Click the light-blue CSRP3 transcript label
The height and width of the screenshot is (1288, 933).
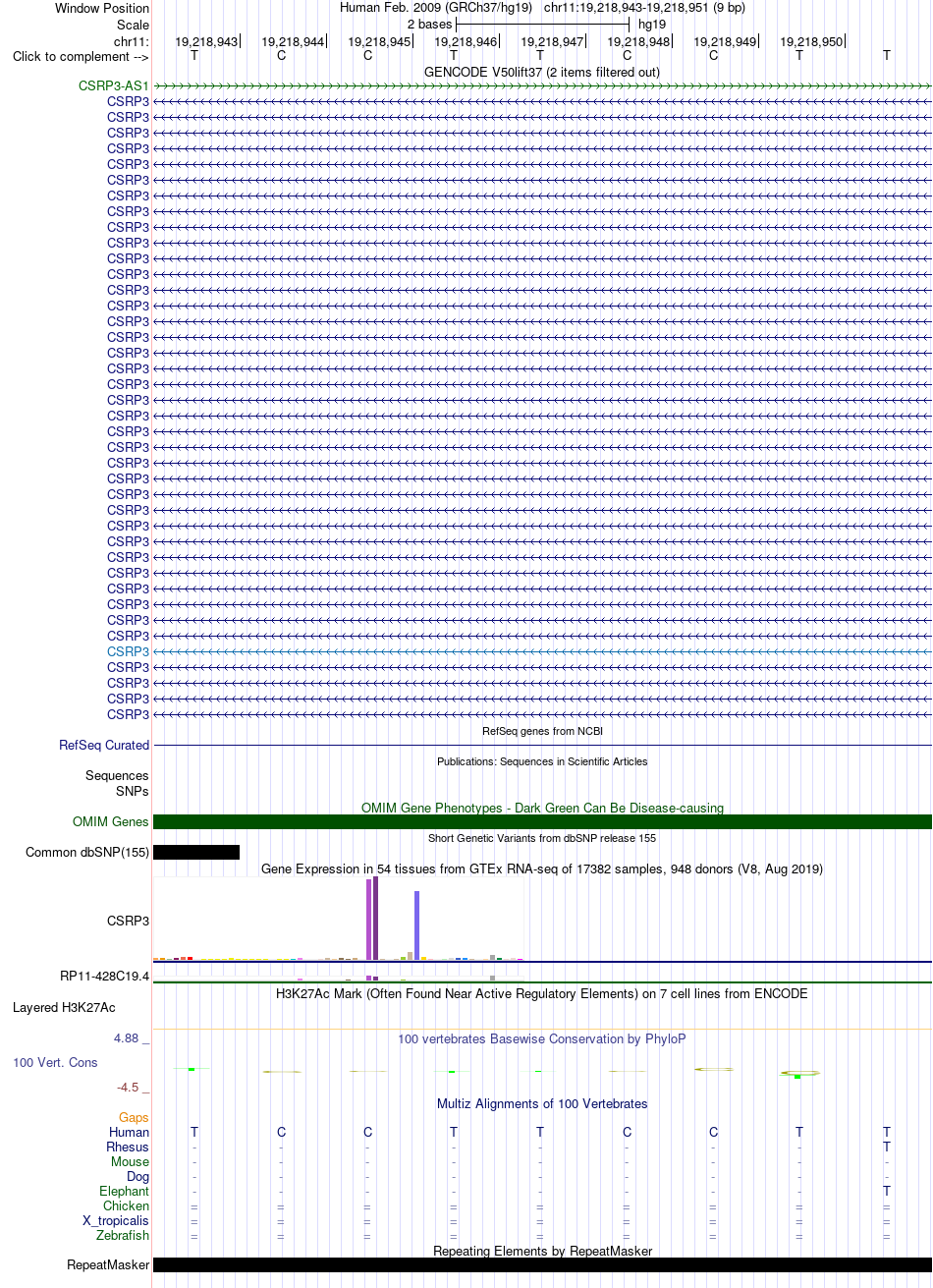(129, 651)
